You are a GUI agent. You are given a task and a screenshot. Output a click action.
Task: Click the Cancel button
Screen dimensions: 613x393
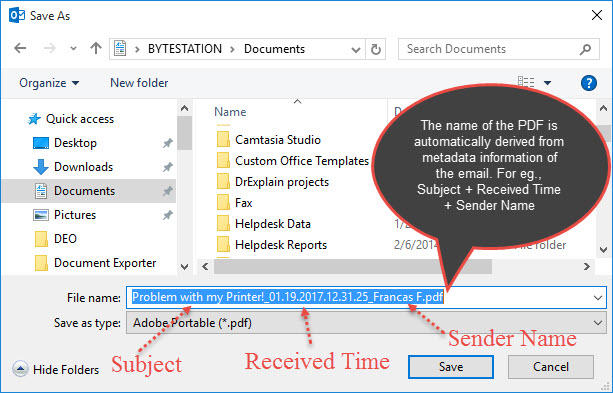551,367
